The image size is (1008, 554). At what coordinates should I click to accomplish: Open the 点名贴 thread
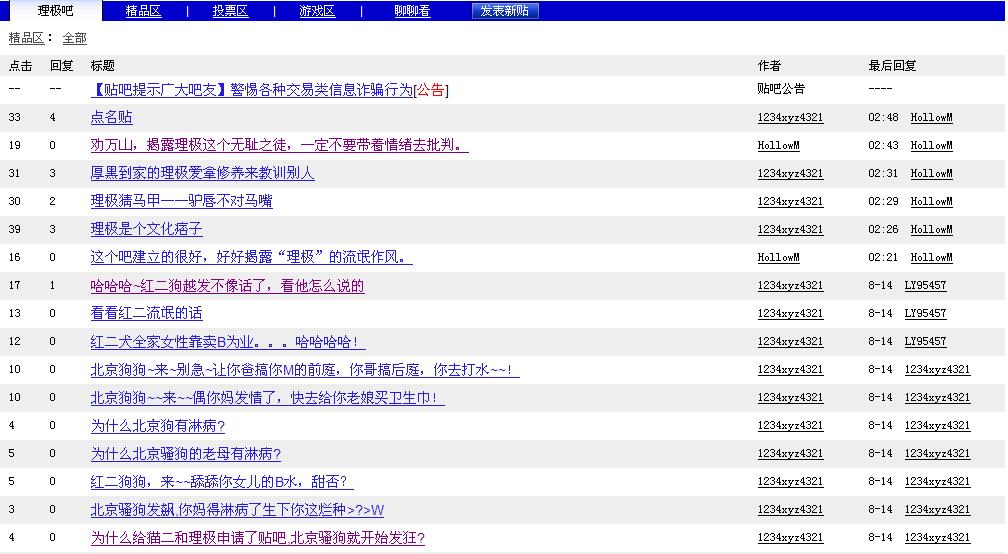pyautogui.click(x=111, y=118)
